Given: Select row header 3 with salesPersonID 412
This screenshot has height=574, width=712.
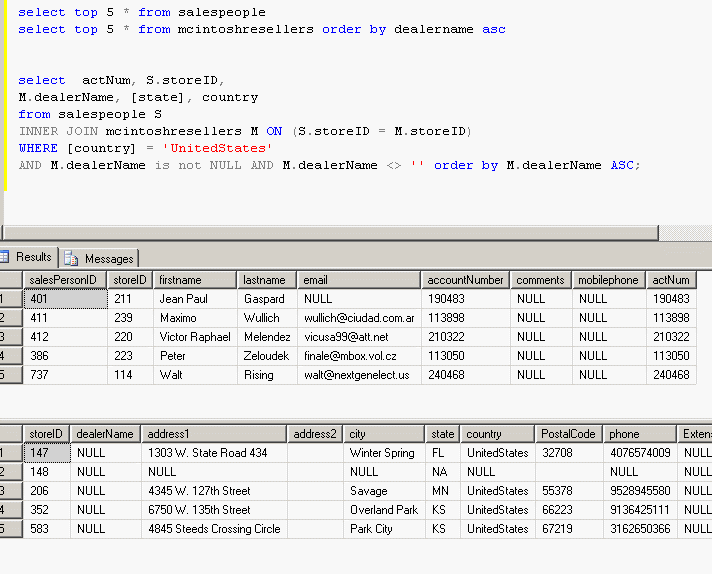Looking at the screenshot, I should coord(11,337).
